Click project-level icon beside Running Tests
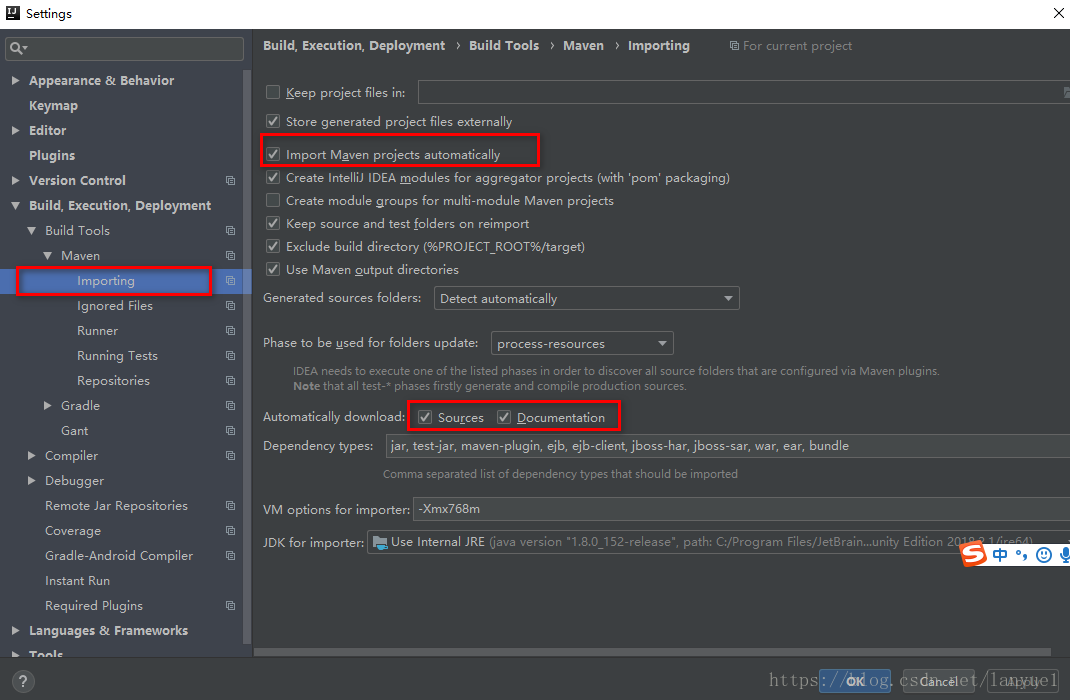Viewport: 1070px width, 700px height. click(x=231, y=356)
